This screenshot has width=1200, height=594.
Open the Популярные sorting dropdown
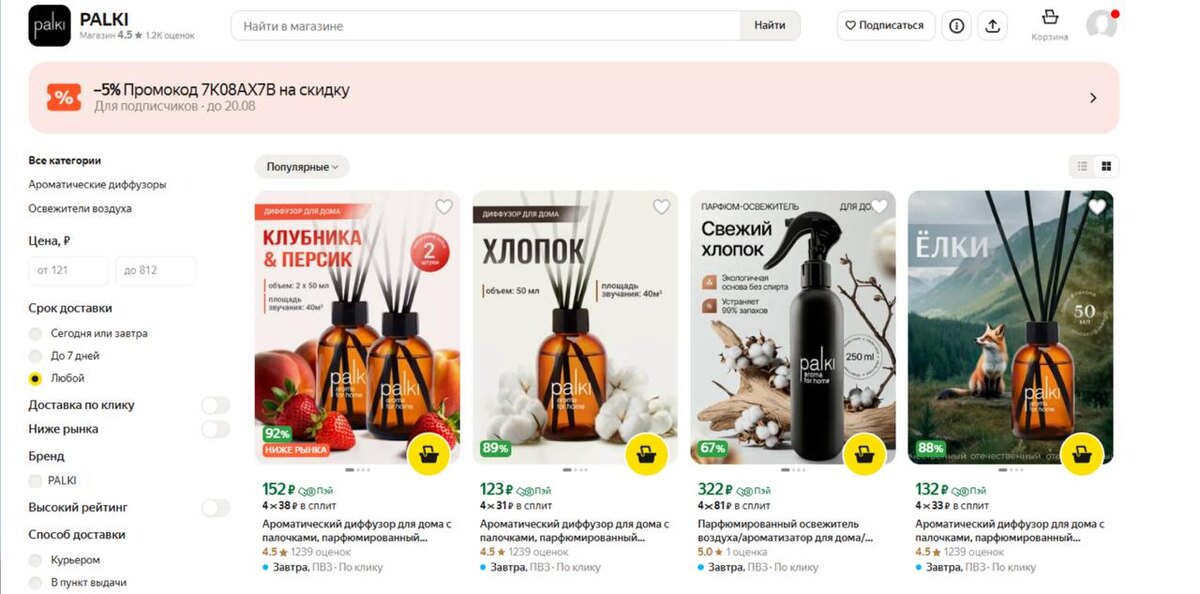click(x=302, y=167)
